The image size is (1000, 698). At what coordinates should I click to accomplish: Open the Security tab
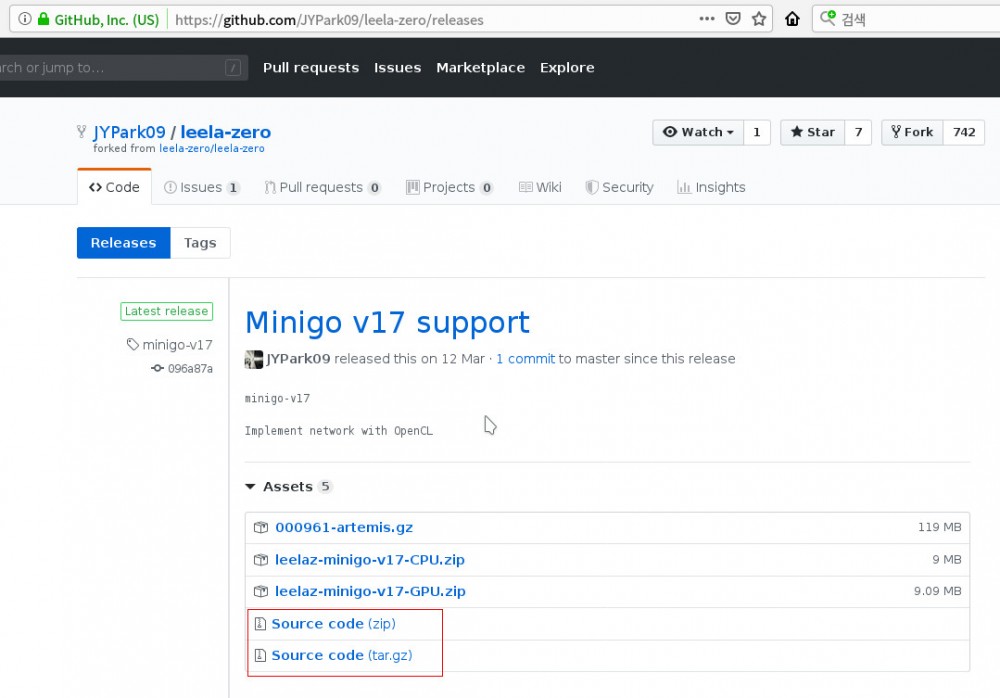pyautogui.click(x=619, y=187)
